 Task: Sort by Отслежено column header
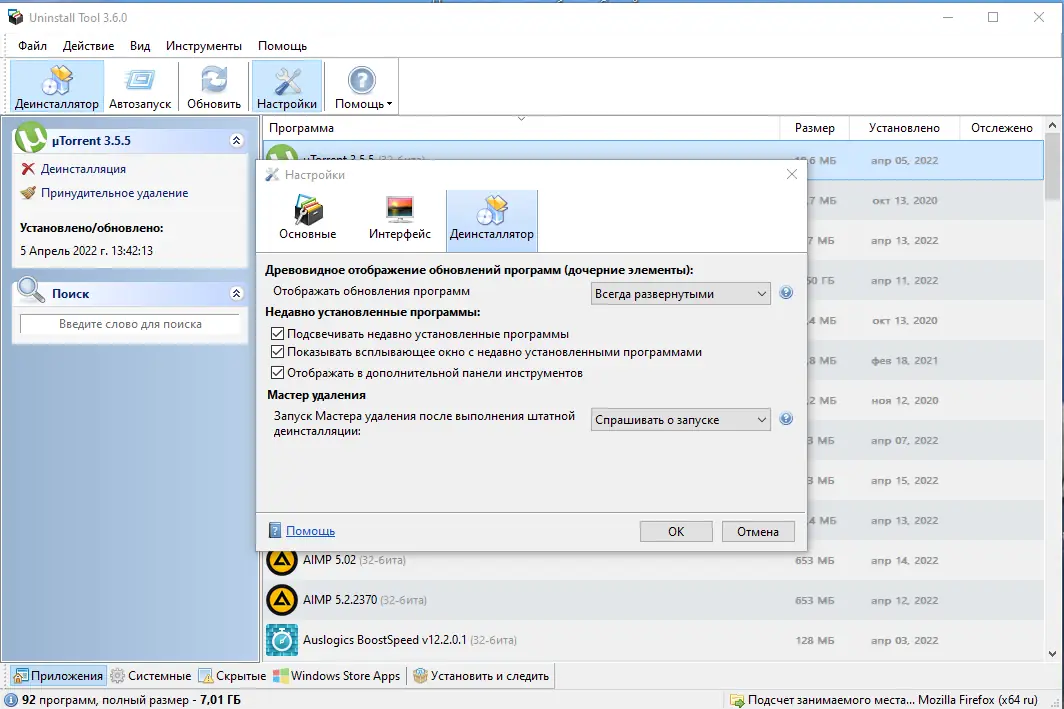point(1001,128)
